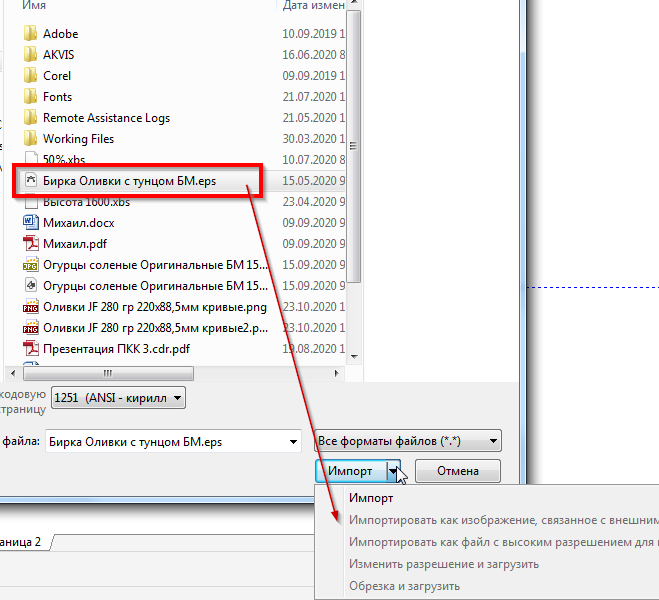Choose Импорт from the dropdown menu
This screenshot has height=600, width=659.
[x=371, y=498]
